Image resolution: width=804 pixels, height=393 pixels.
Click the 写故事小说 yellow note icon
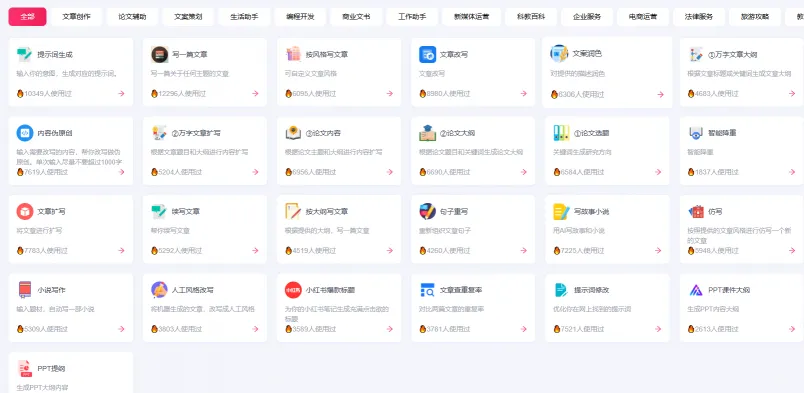pyautogui.click(x=561, y=211)
